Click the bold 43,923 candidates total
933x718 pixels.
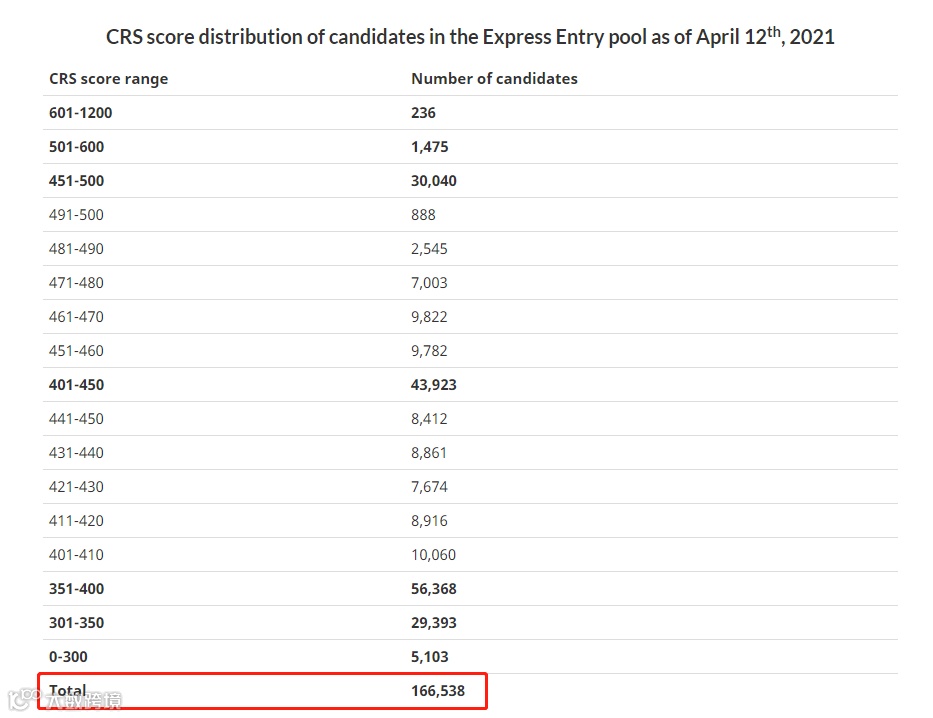(434, 385)
